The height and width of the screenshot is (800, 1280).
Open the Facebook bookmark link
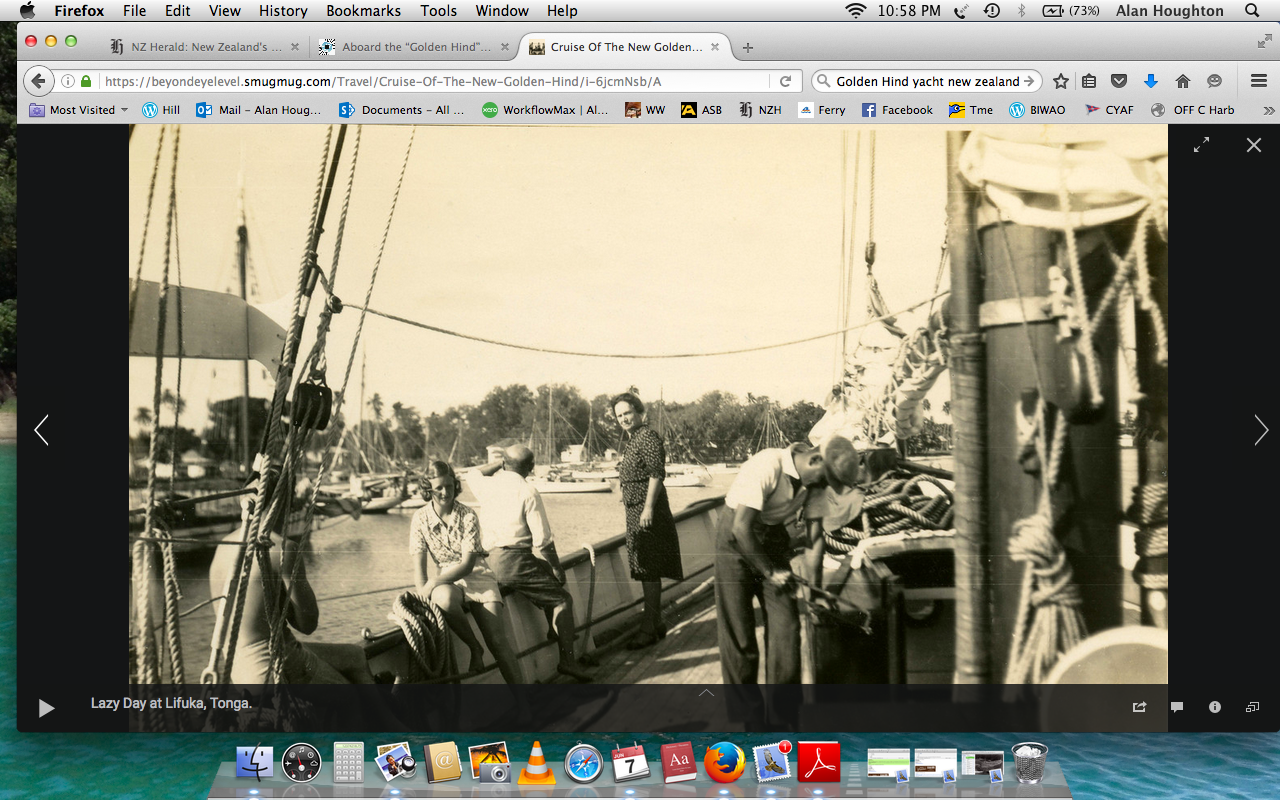[x=897, y=110]
